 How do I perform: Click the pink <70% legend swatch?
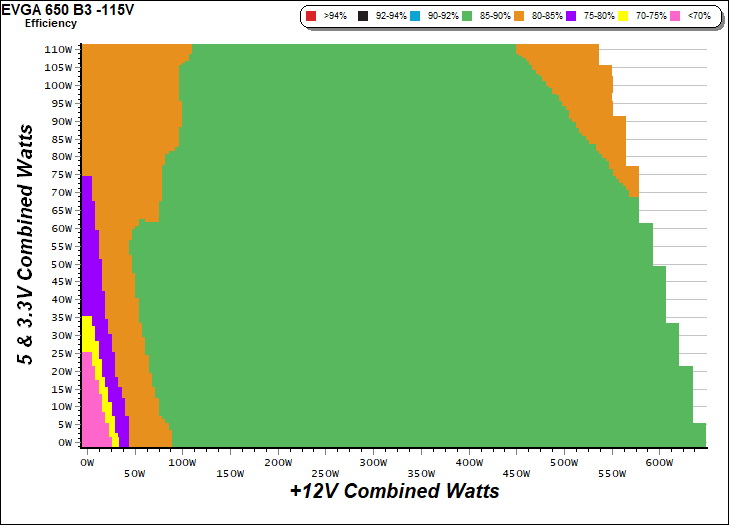pyautogui.click(x=675, y=17)
